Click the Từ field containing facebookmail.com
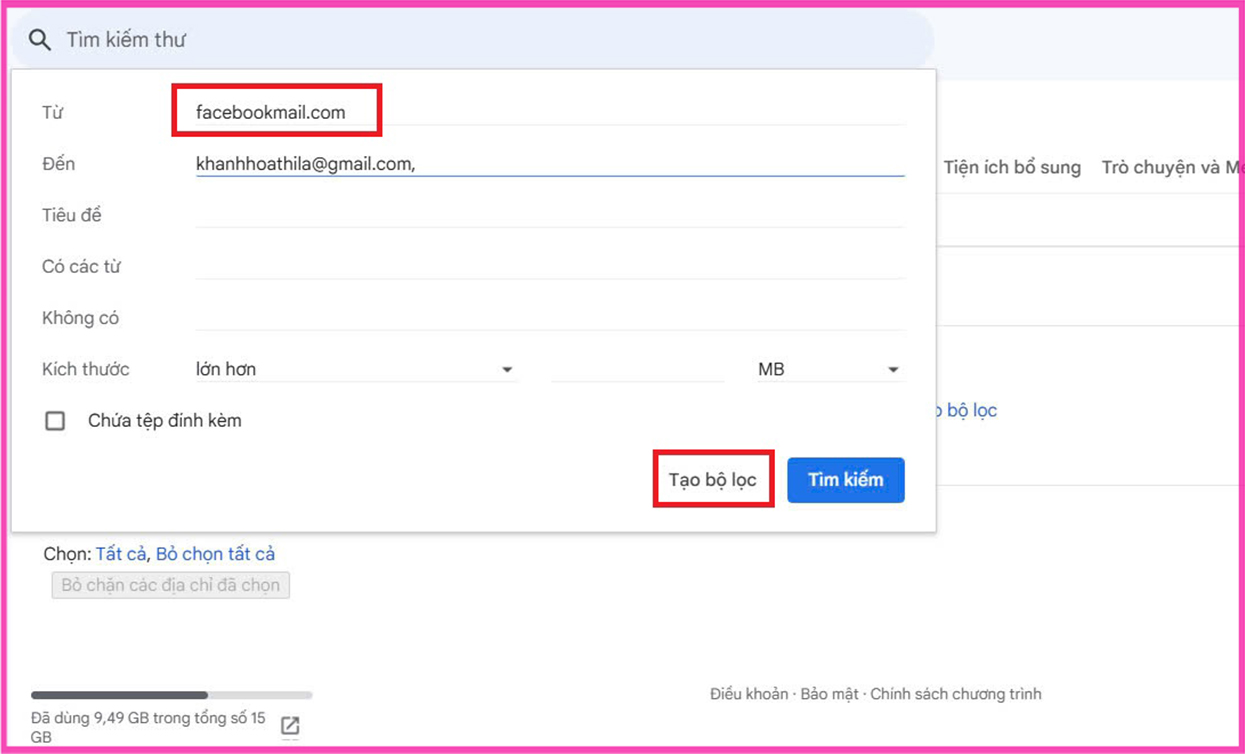Viewport: 1245px width, 754px height. [550, 112]
